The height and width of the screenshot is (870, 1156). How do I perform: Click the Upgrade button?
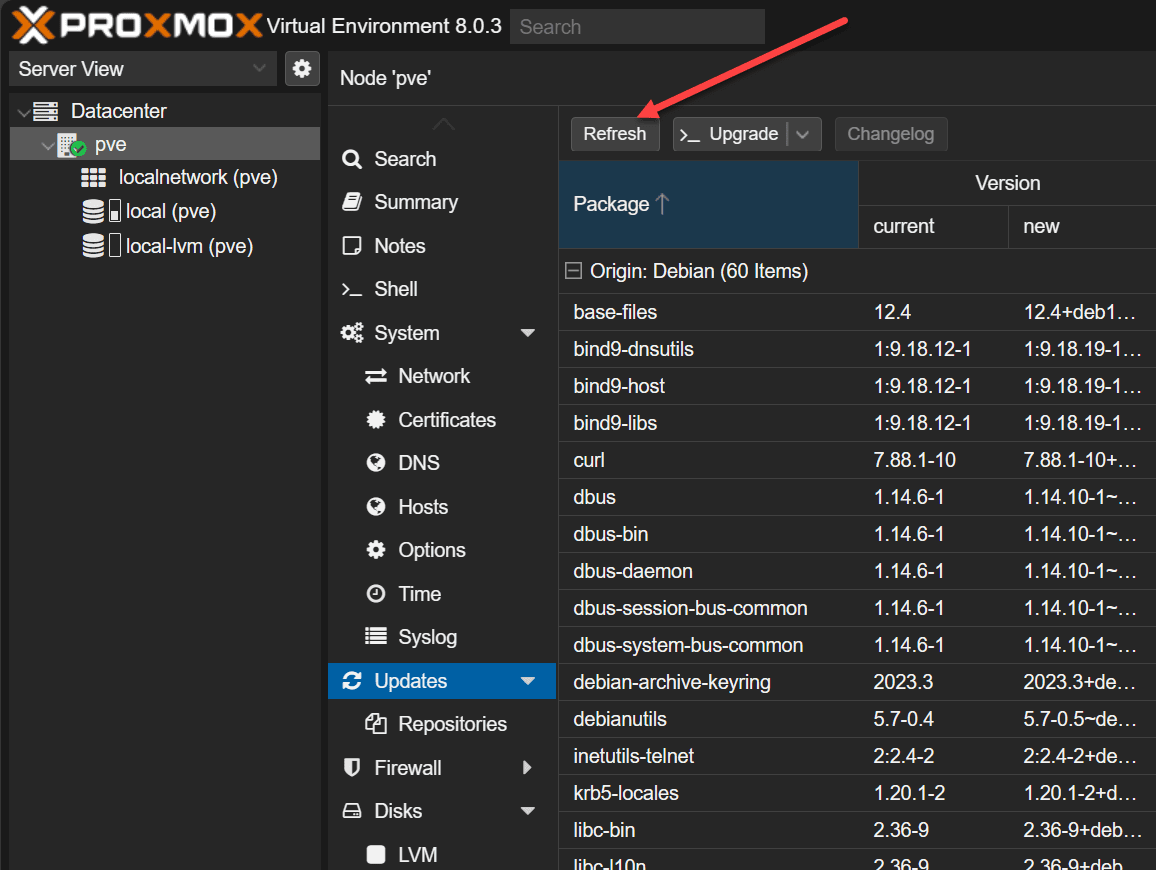tap(730, 134)
